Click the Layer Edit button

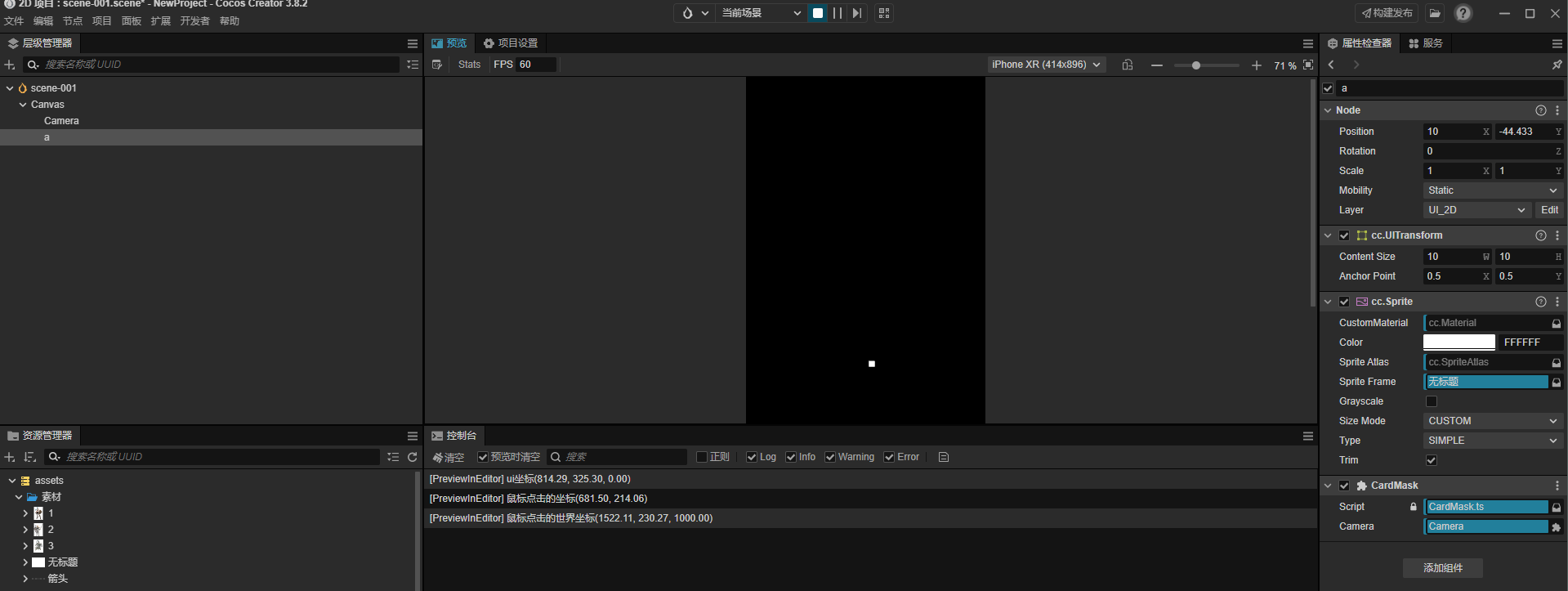1549,210
